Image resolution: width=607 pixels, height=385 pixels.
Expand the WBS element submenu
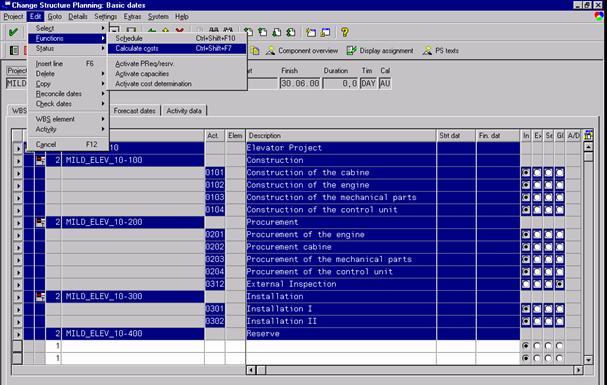pos(68,119)
